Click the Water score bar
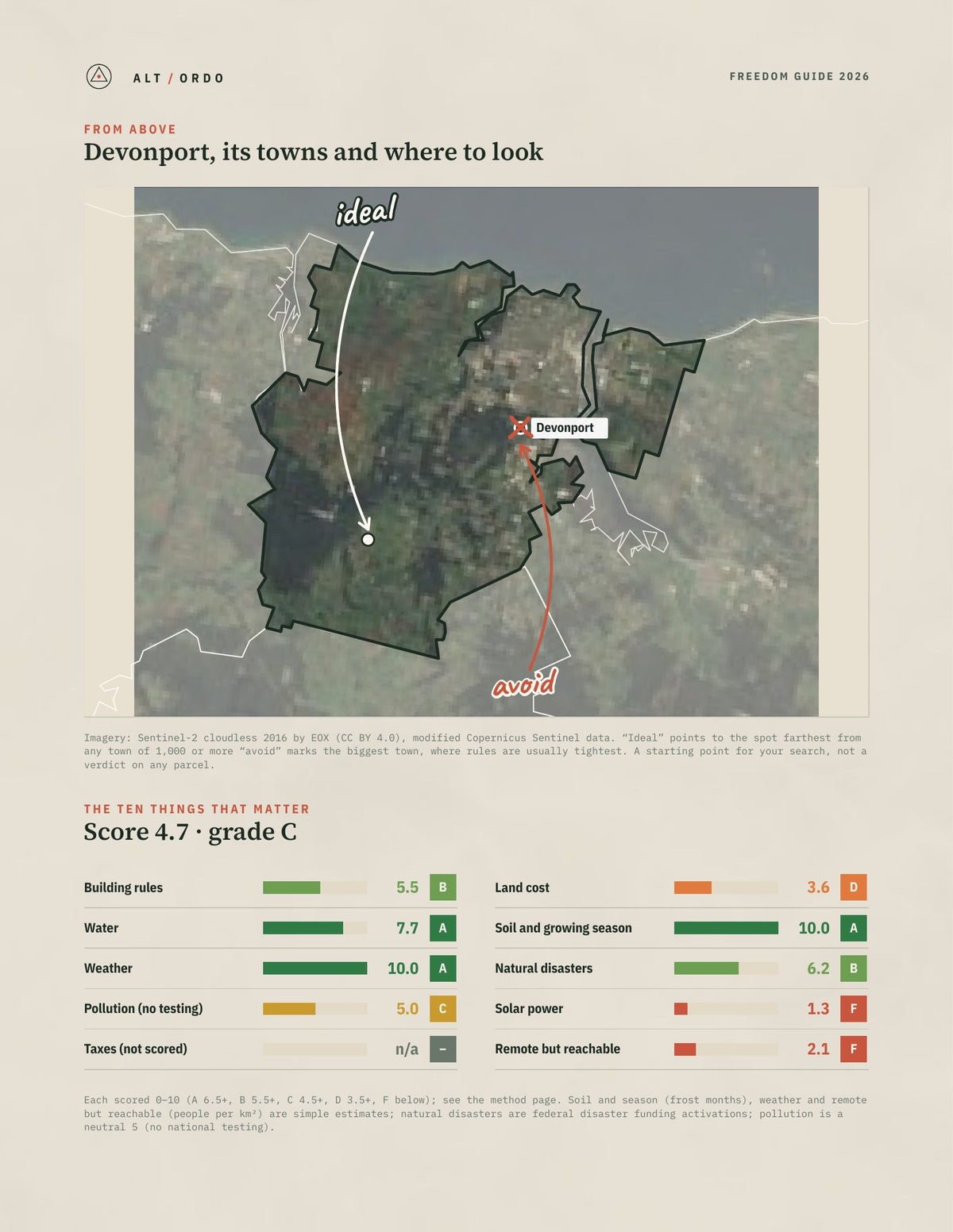This screenshot has width=953, height=1232. pos(315,928)
